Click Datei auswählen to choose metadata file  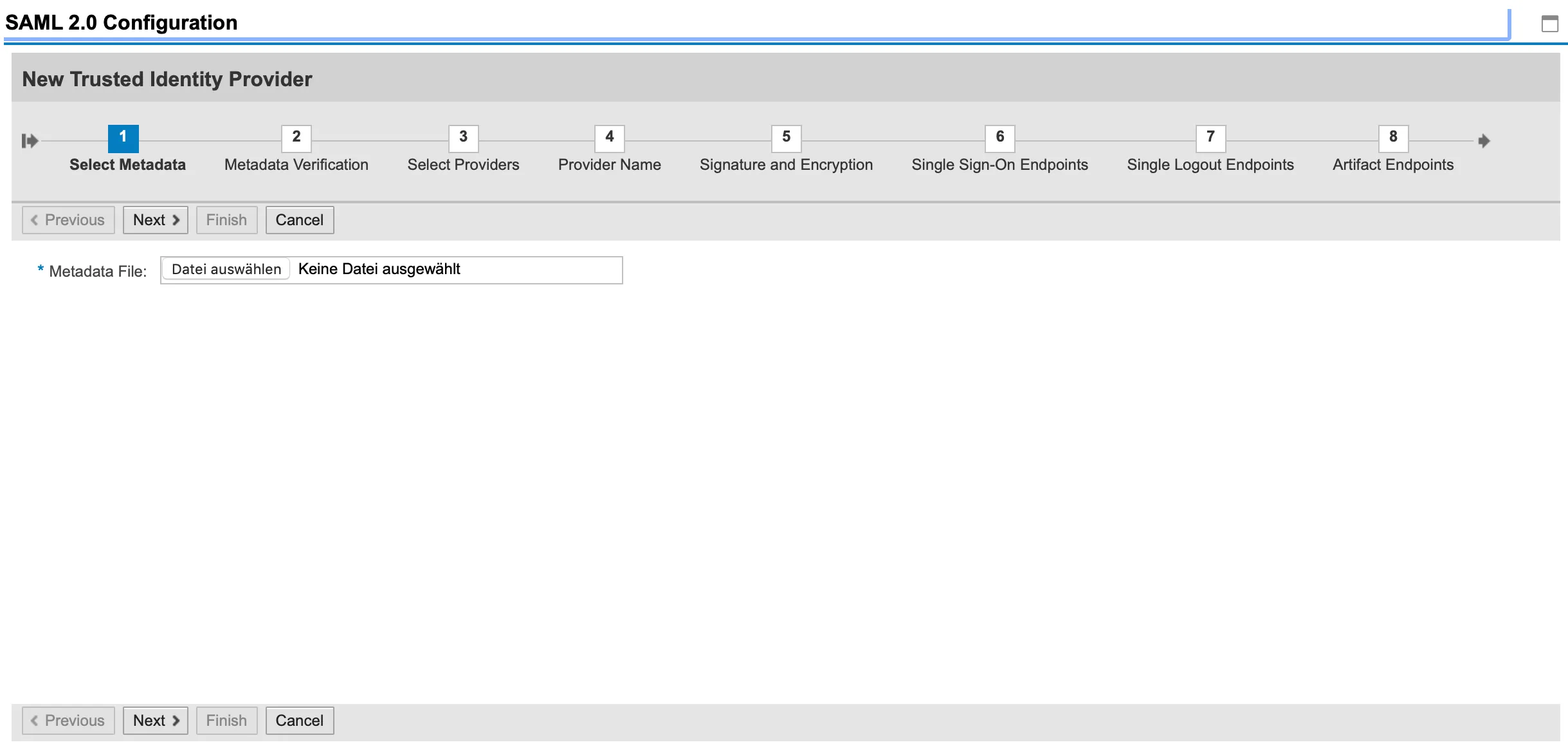(x=226, y=269)
